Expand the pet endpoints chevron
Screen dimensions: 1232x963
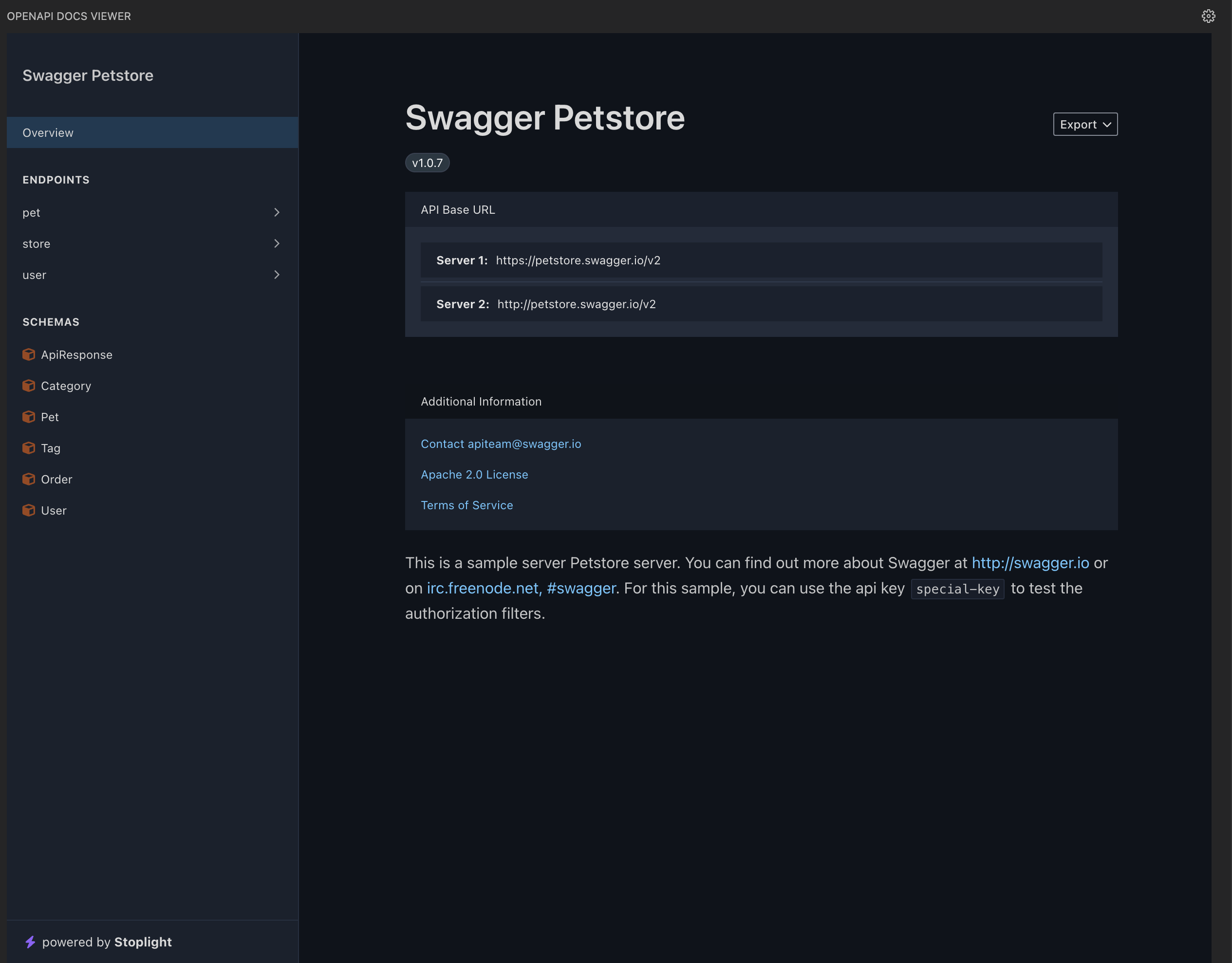277,212
